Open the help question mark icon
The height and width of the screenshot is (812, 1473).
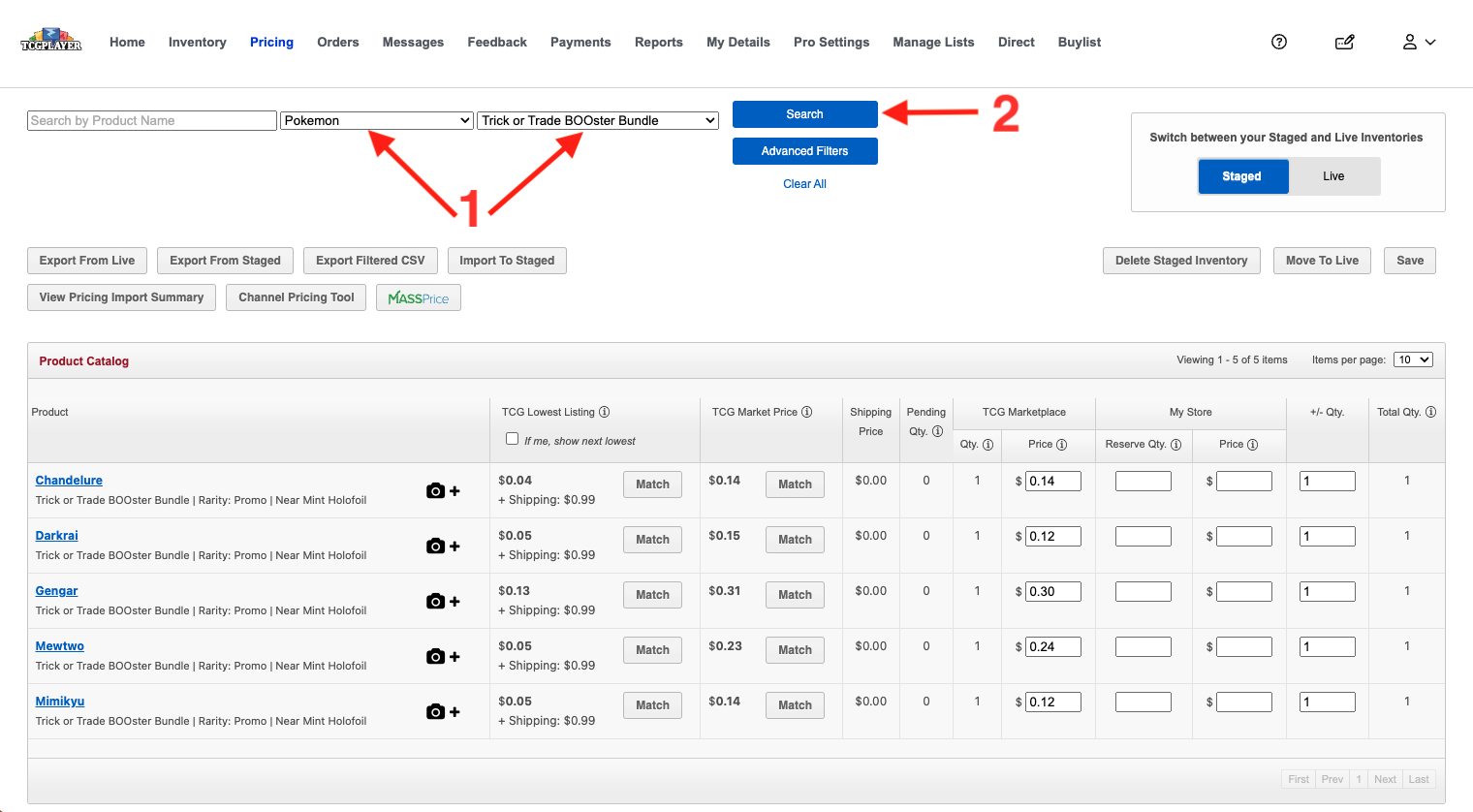point(1279,42)
